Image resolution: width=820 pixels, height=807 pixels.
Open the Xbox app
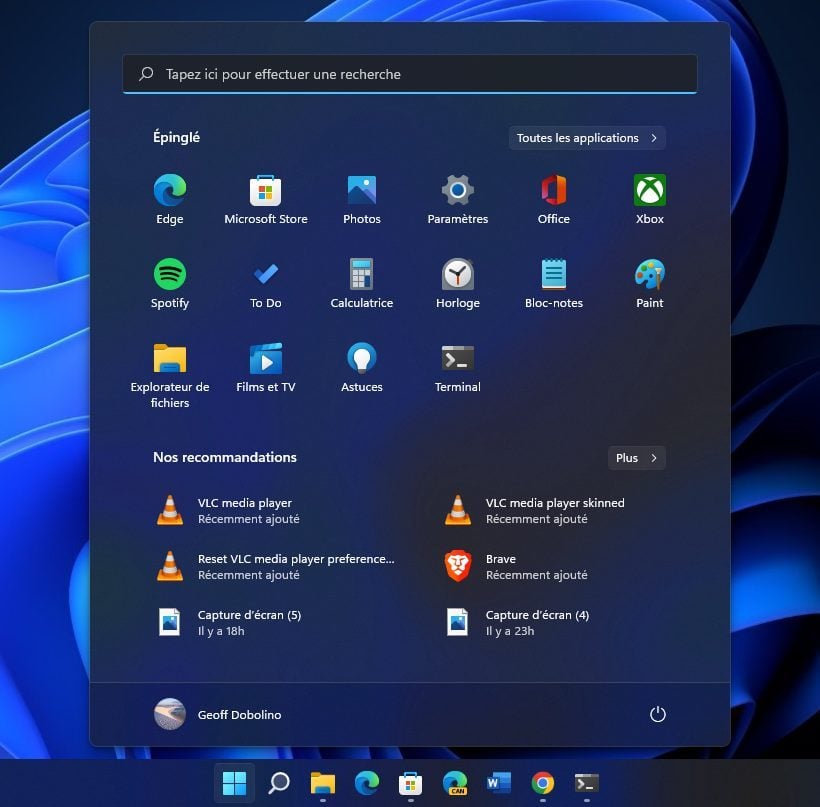[x=650, y=199]
